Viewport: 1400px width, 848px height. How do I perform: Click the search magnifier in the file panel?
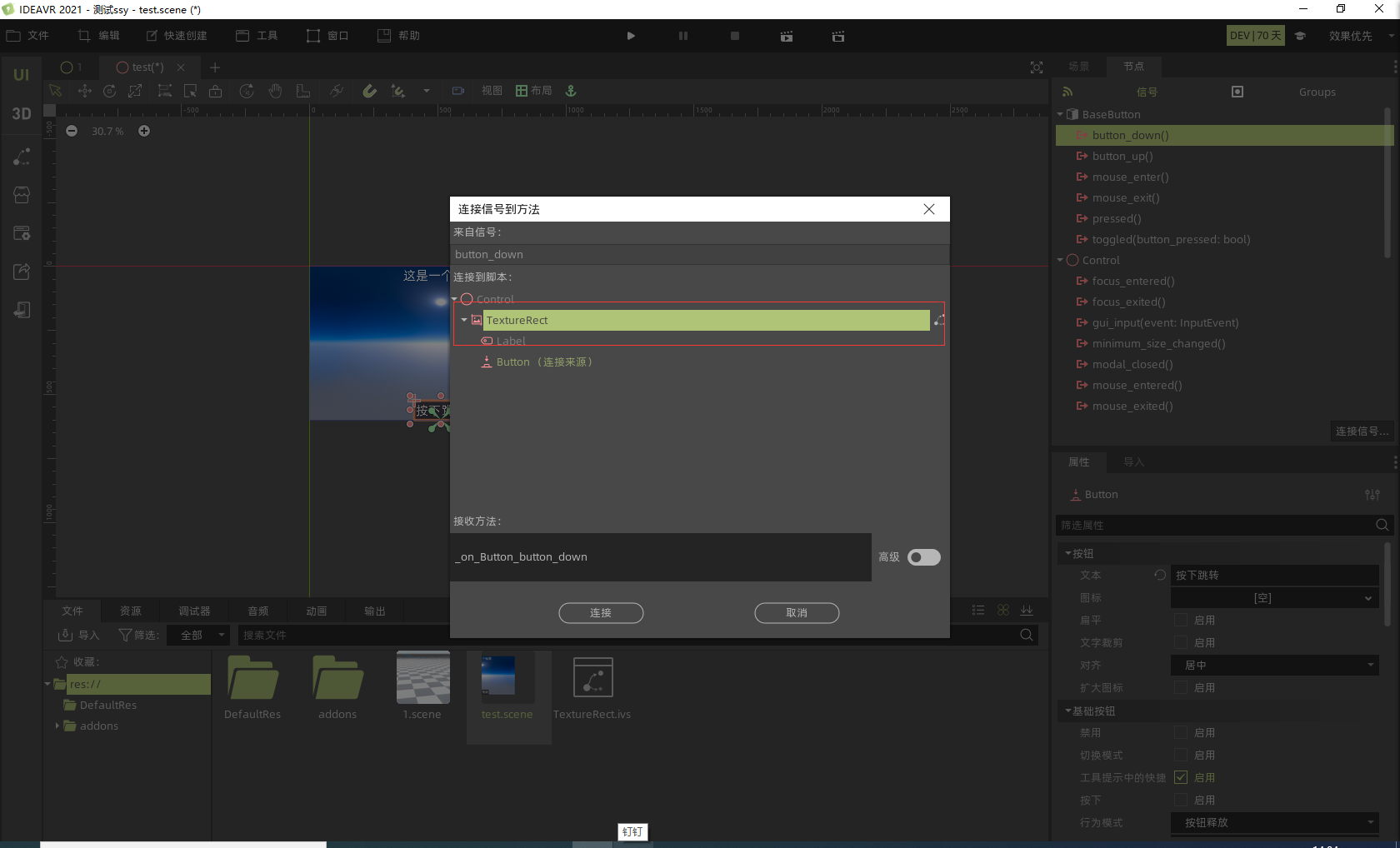[x=1027, y=635]
